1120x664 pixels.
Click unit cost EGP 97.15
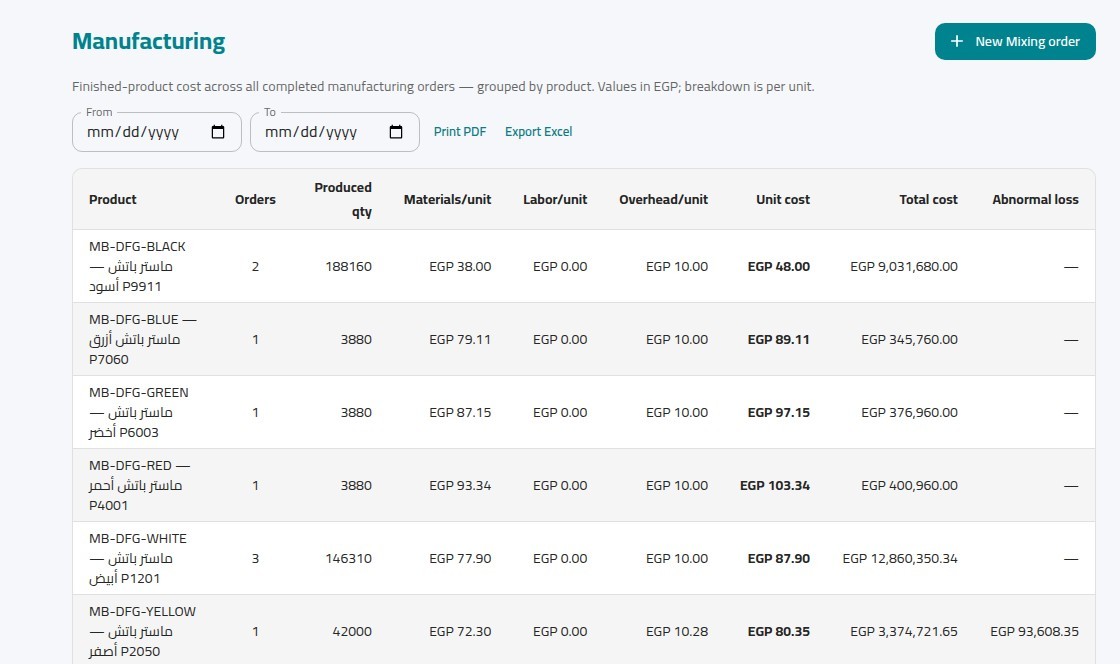pyautogui.click(x=779, y=412)
